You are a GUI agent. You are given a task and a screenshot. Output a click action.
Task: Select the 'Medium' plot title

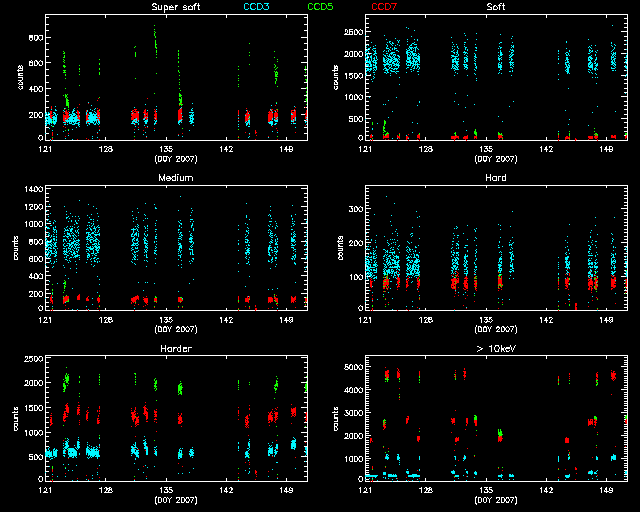pyautogui.click(x=175, y=178)
